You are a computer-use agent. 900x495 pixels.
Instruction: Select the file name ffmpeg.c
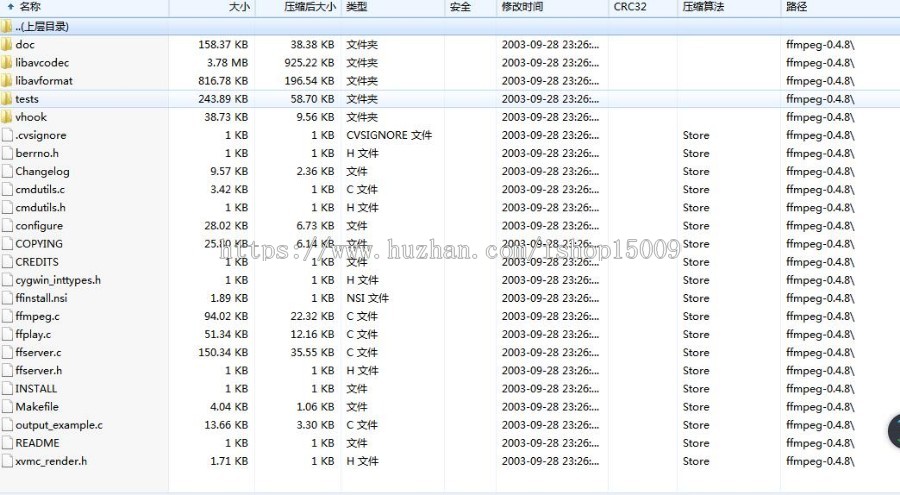point(37,316)
